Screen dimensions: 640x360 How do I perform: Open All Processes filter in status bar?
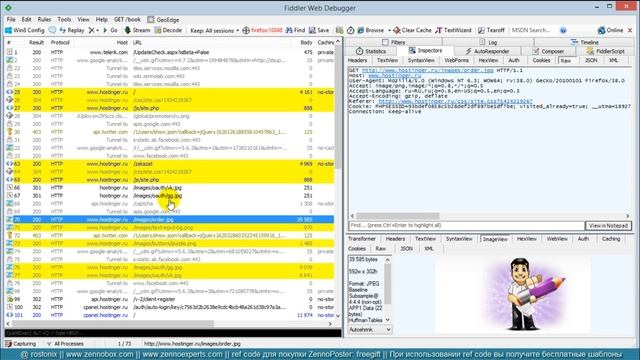(x=65, y=344)
